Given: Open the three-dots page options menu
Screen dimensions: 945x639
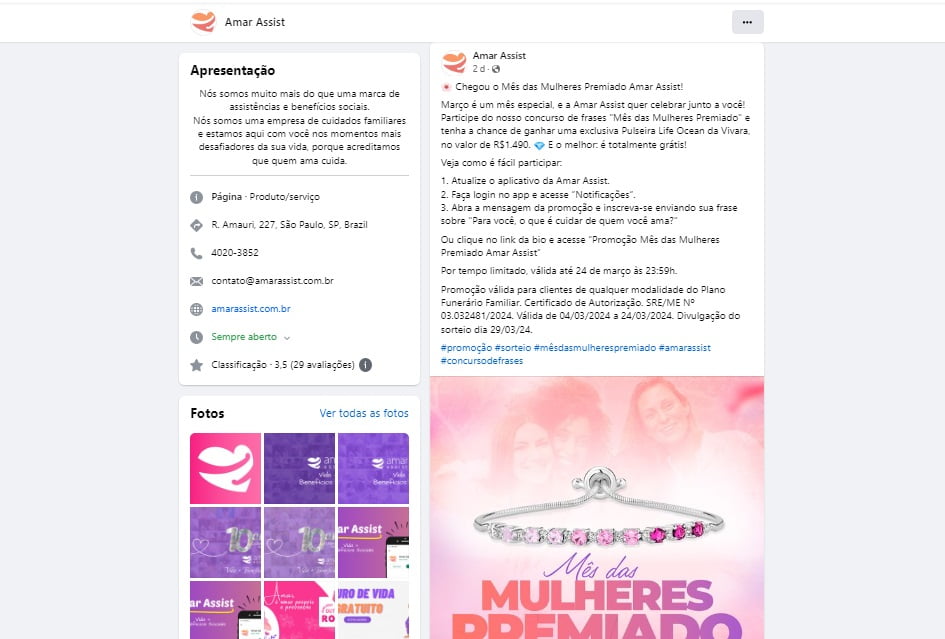Looking at the screenshot, I should 747,22.
